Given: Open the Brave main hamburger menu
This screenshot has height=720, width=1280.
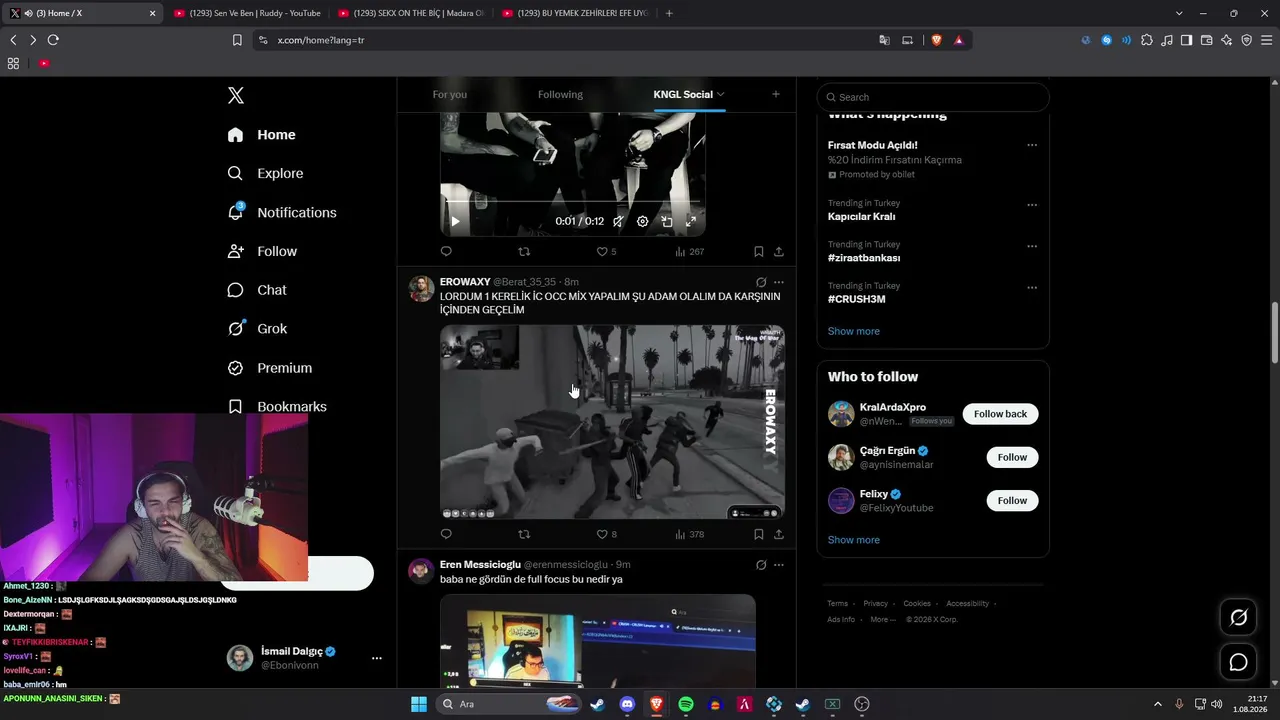Looking at the screenshot, I should pos(1266,40).
